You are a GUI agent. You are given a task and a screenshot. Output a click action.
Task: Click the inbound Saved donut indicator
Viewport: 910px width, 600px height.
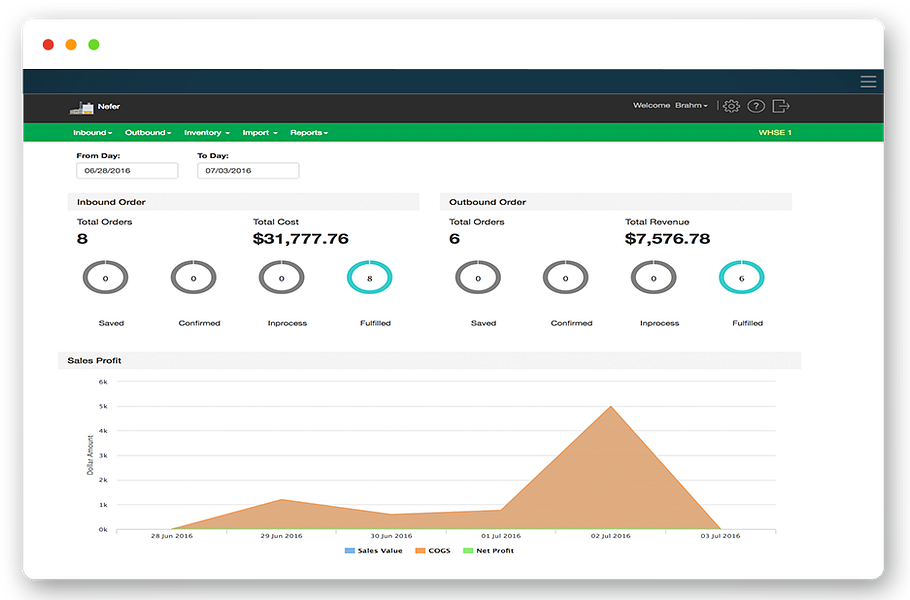click(x=105, y=278)
